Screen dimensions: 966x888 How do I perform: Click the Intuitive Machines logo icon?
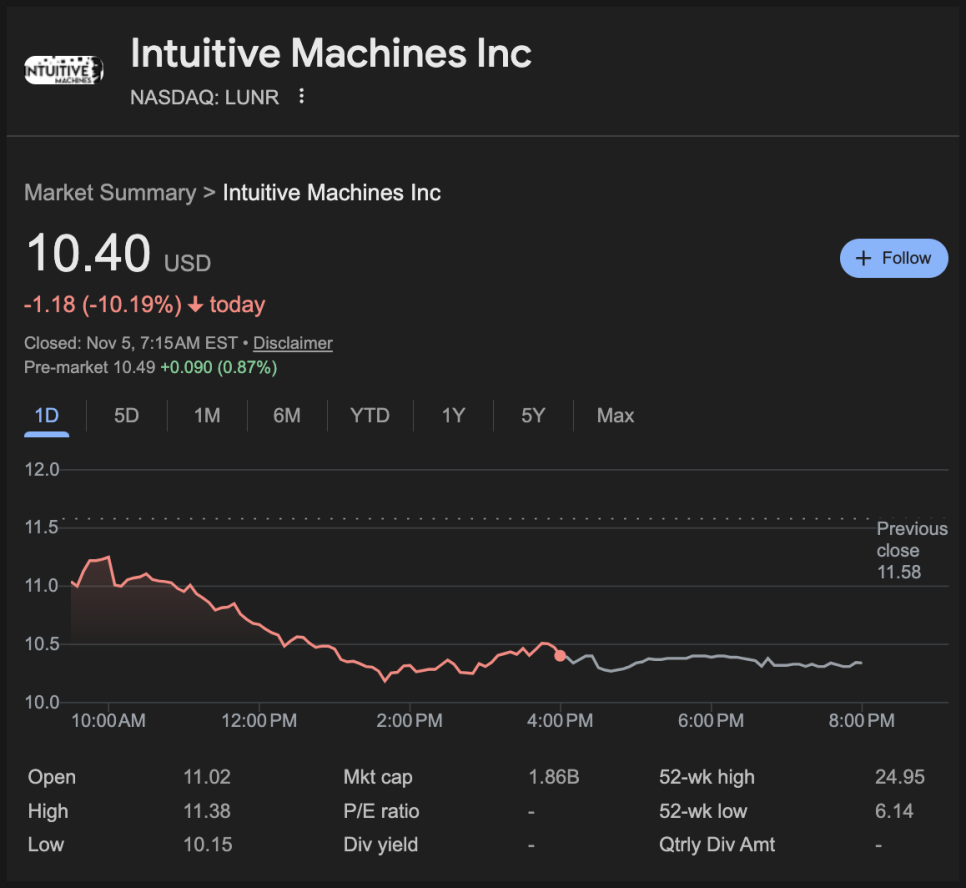point(63,71)
